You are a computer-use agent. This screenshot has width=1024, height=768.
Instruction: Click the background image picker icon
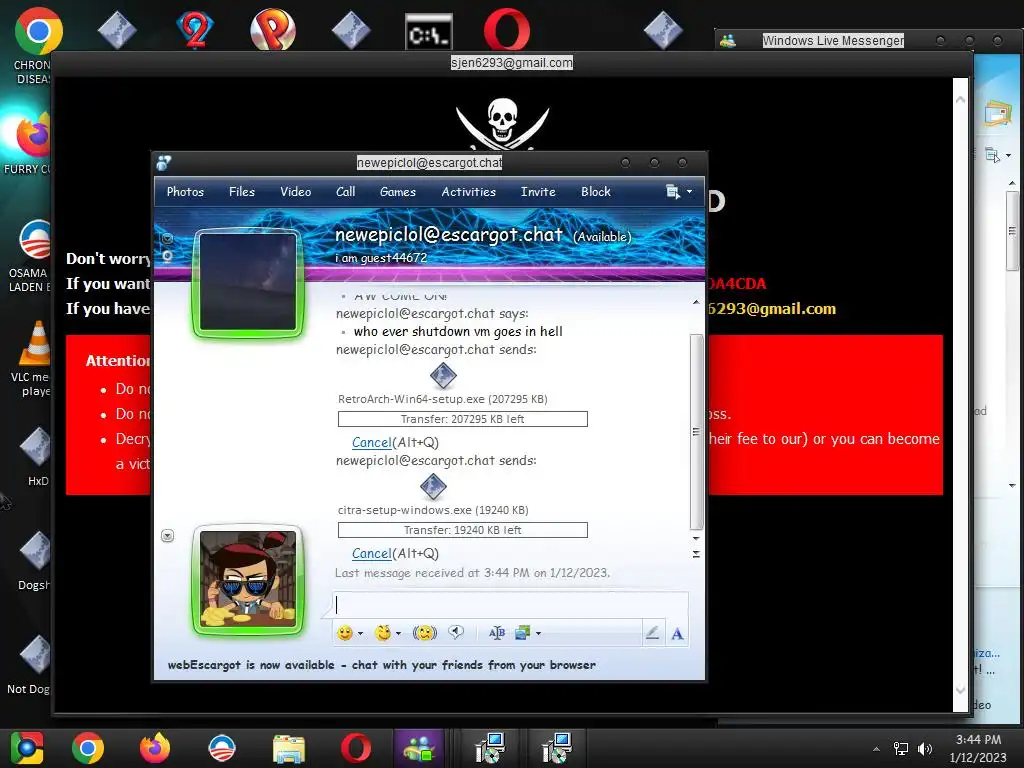pyautogui.click(x=522, y=633)
